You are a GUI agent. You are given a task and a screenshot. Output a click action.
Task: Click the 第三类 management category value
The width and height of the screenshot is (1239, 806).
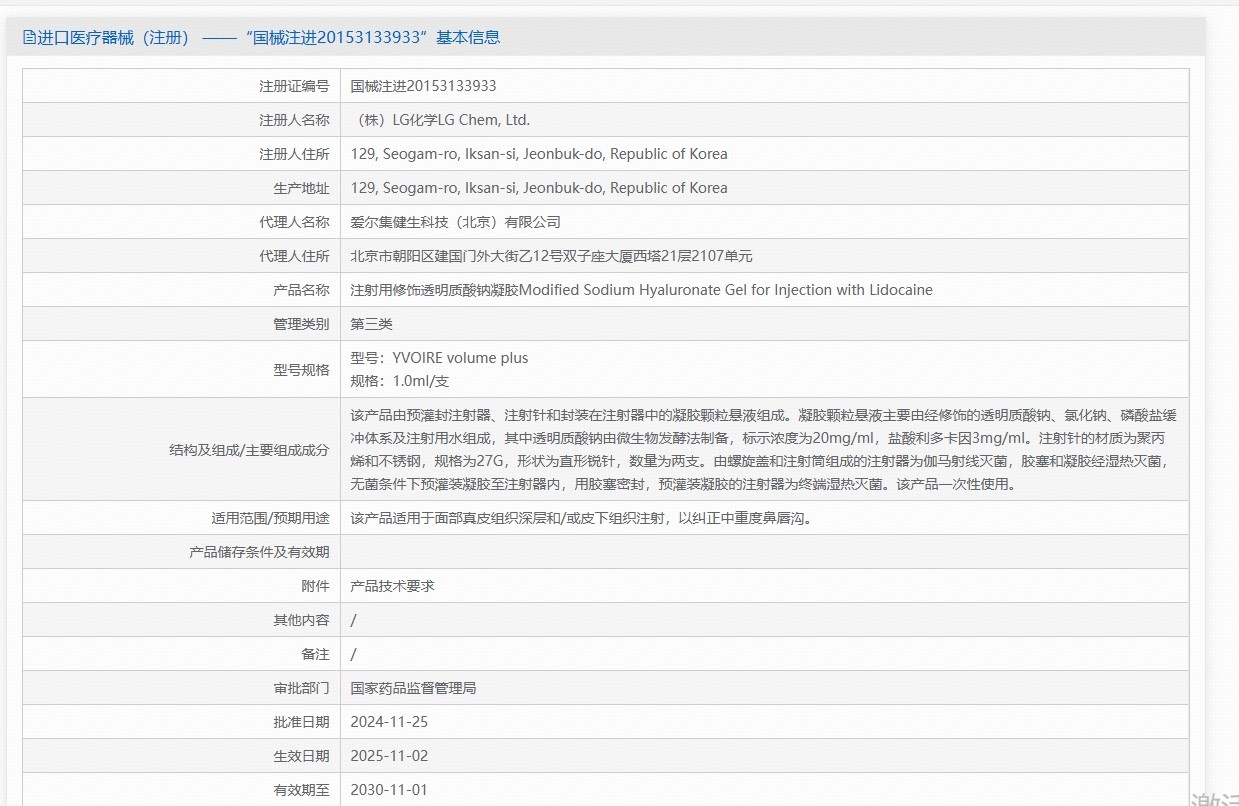[x=371, y=324]
